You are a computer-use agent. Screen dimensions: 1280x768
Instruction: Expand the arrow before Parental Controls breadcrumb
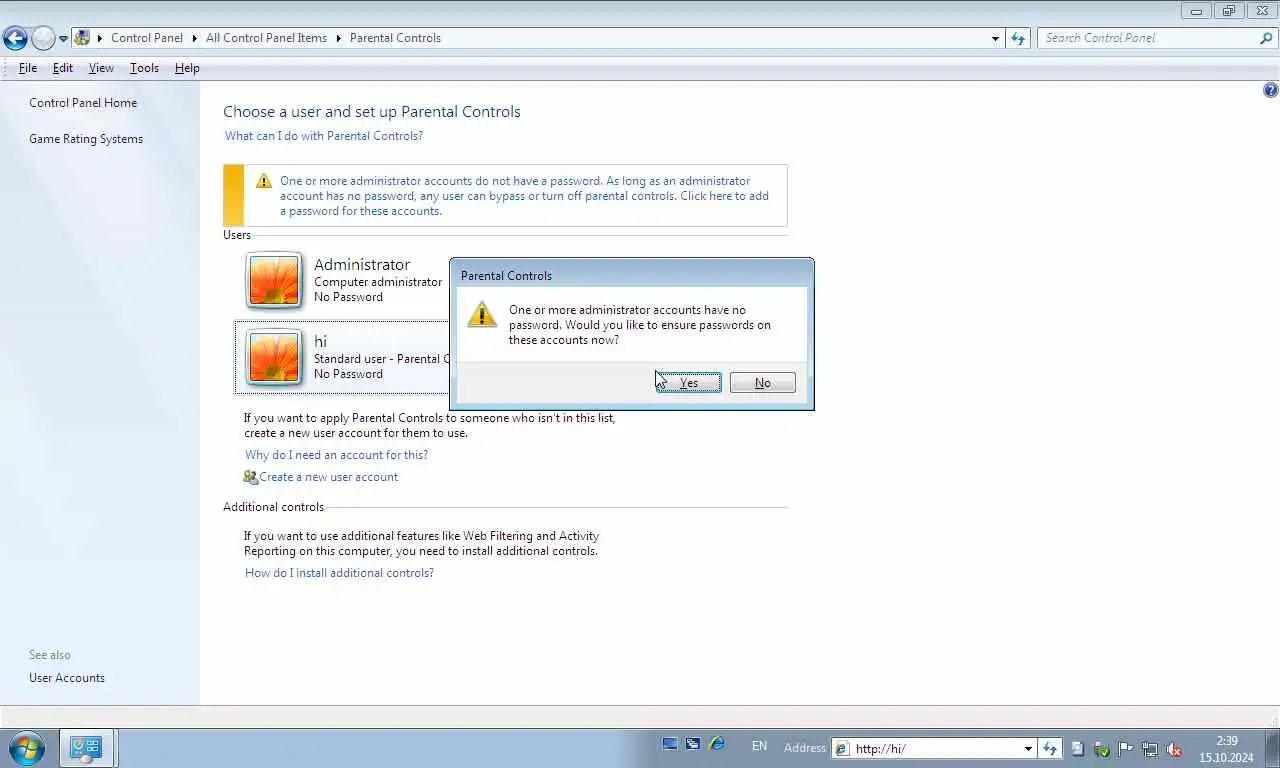[x=338, y=38]
